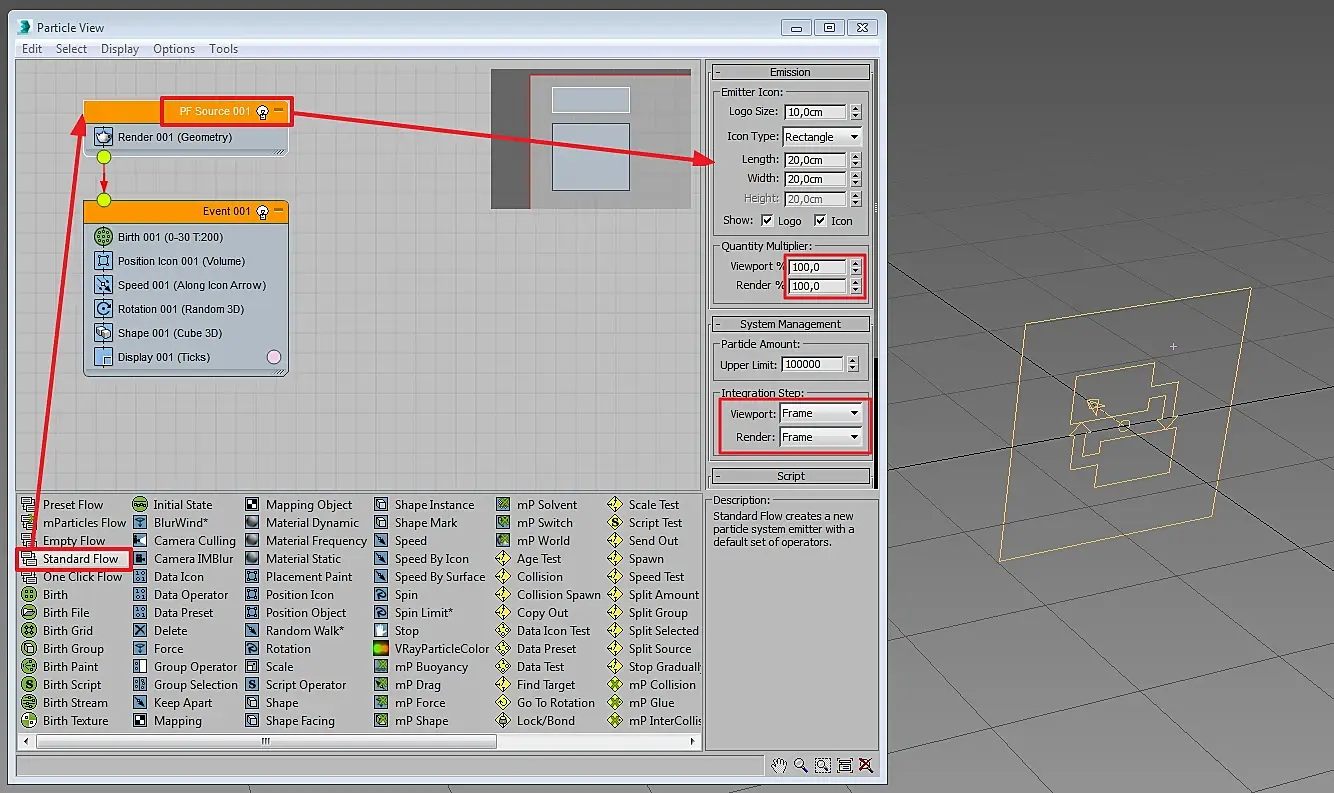This screenshot has width=1334, height=793.
Task: Open the Display menu
Action: coord(120,49)
